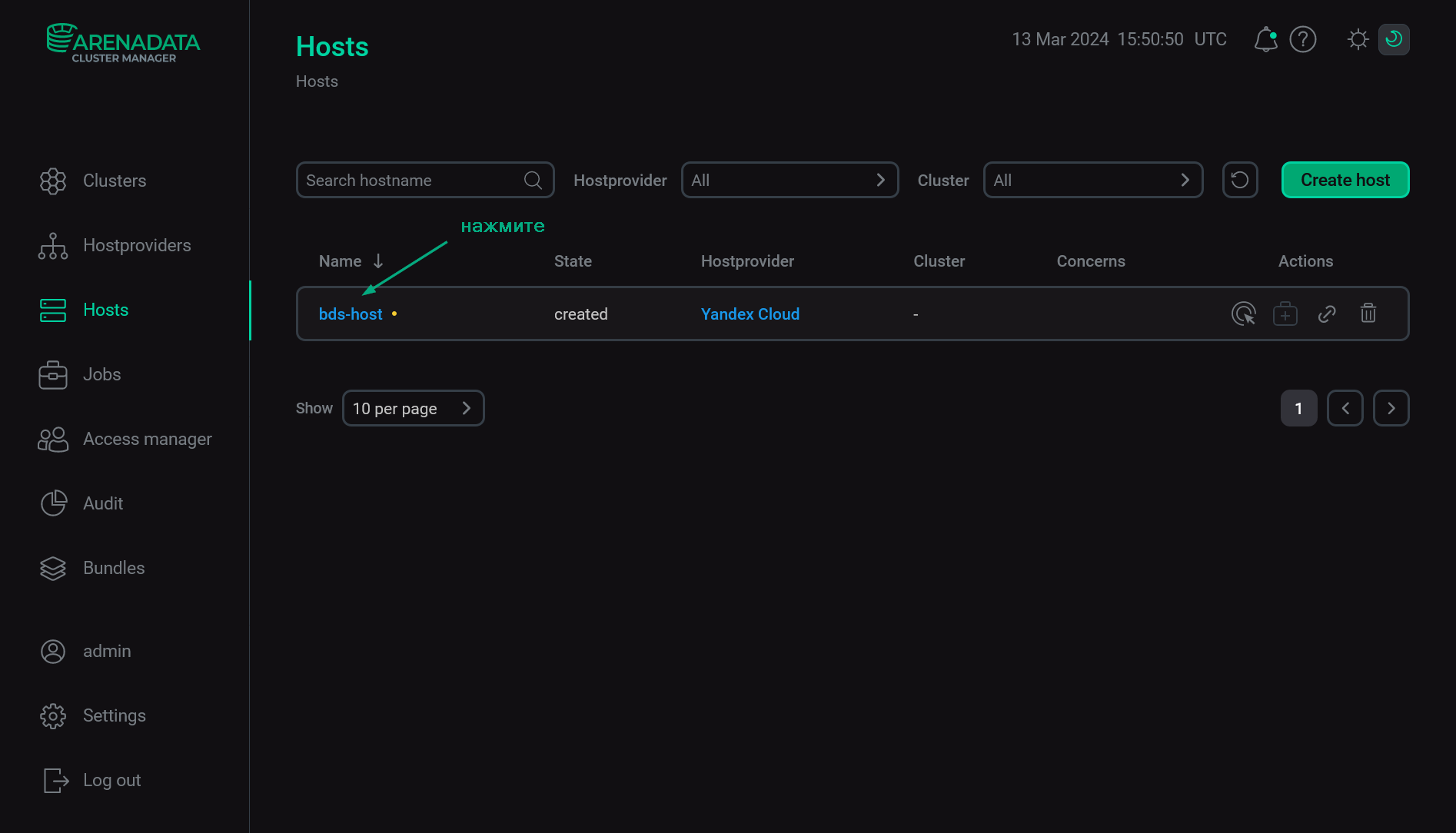Open the Settings menu item

[114, 715]
